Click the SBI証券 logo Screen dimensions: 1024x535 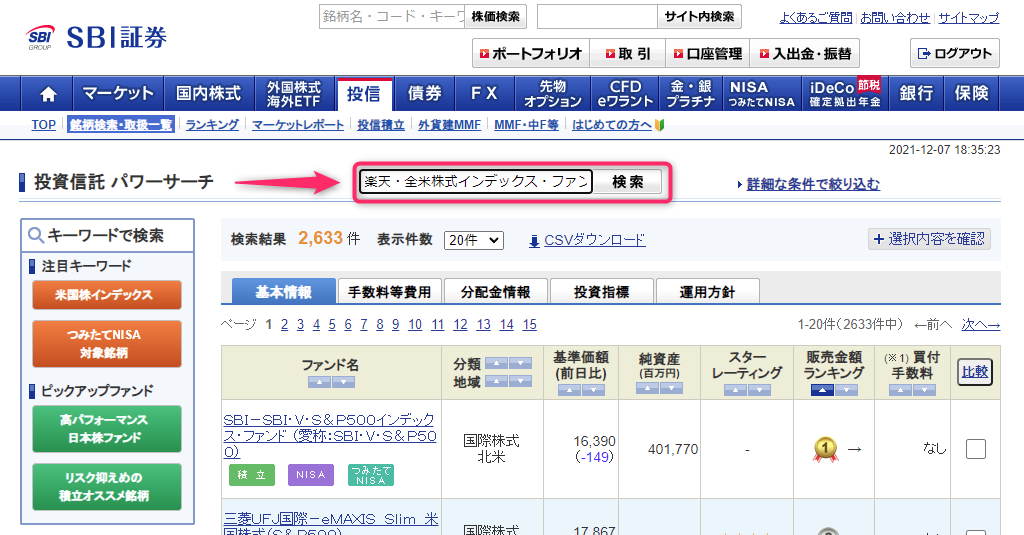(97, 37)
